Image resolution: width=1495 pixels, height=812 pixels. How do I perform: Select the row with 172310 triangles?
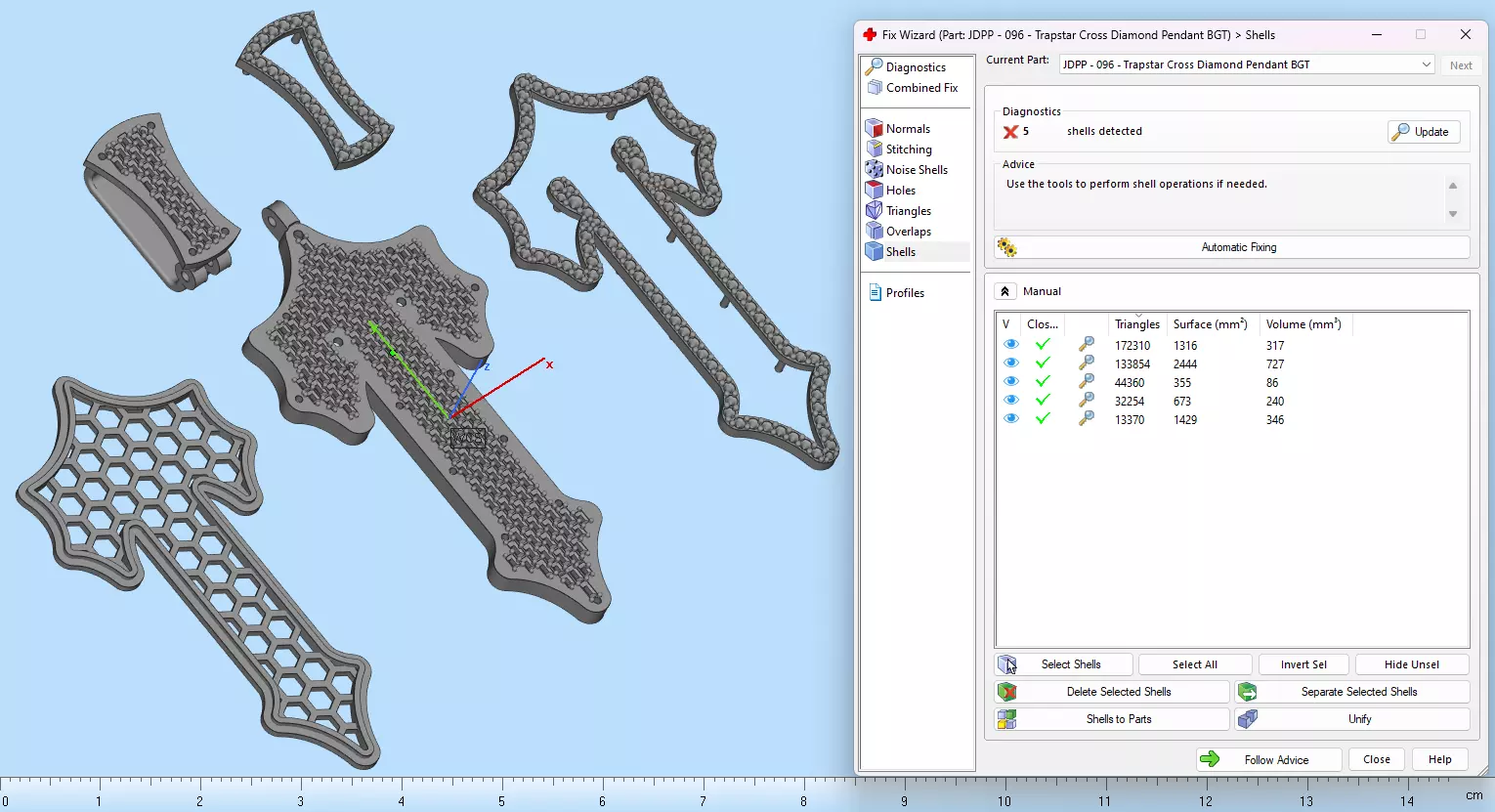tap(1231, 345)
